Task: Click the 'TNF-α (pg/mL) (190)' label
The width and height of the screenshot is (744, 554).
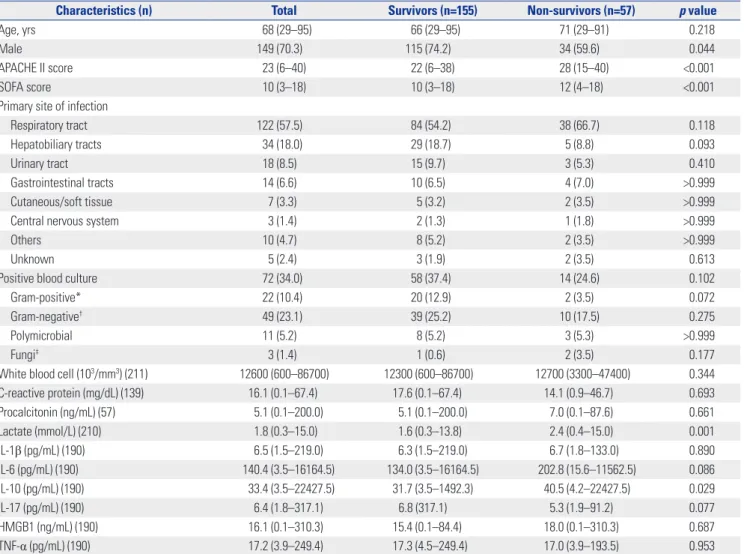Action: click(x=46, y=546)
